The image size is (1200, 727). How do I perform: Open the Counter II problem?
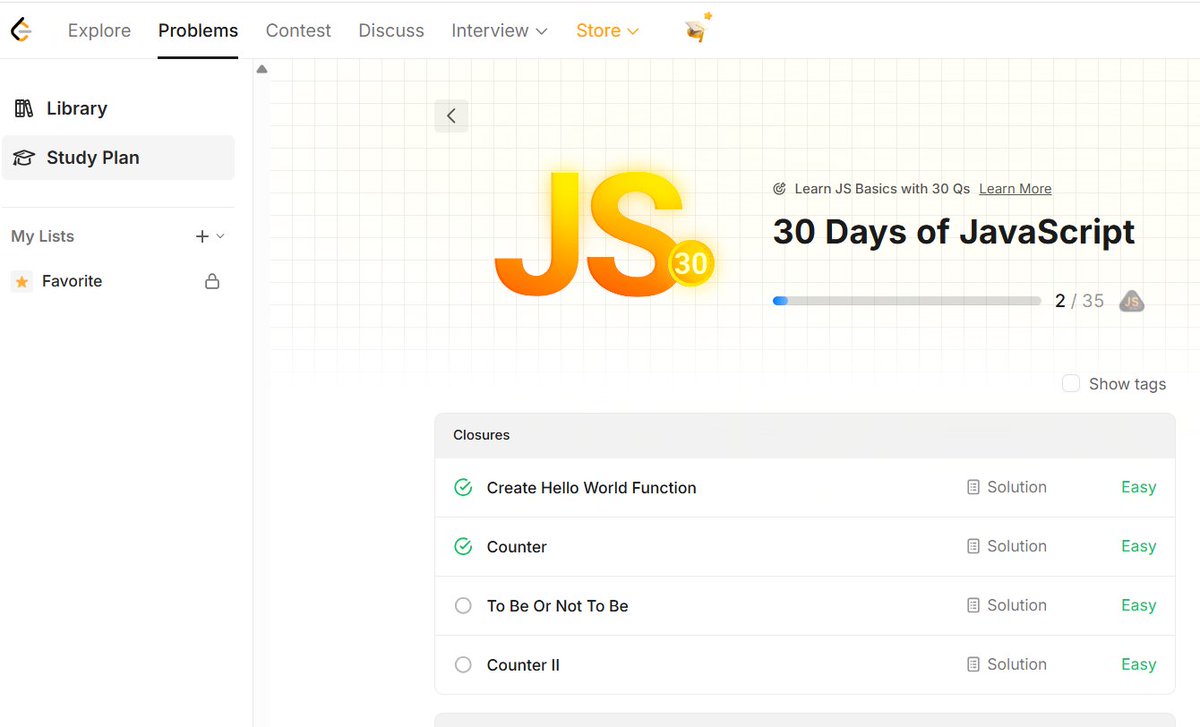[523, 665]
